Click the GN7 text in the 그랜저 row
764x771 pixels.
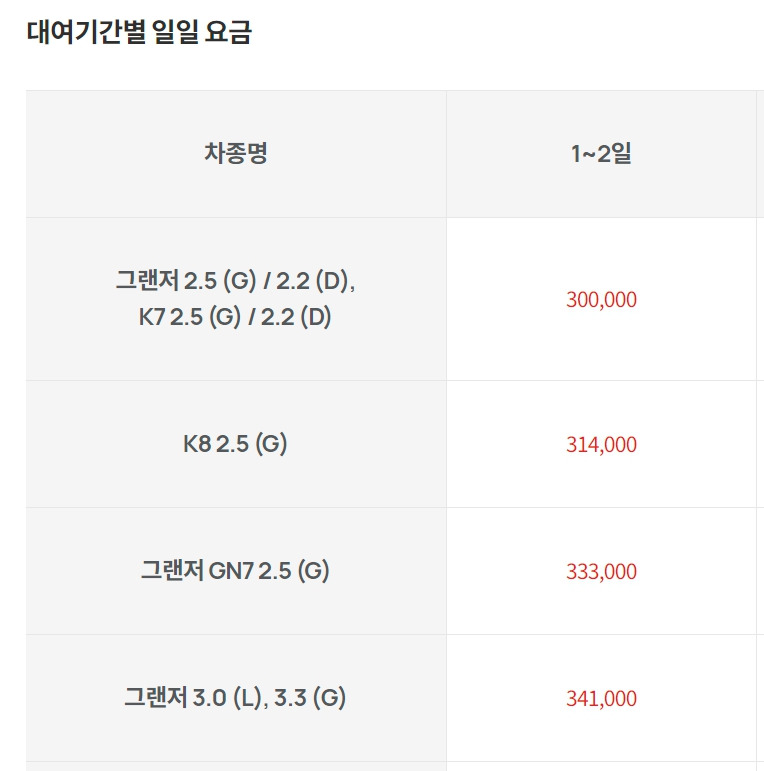tap(231, 571)
